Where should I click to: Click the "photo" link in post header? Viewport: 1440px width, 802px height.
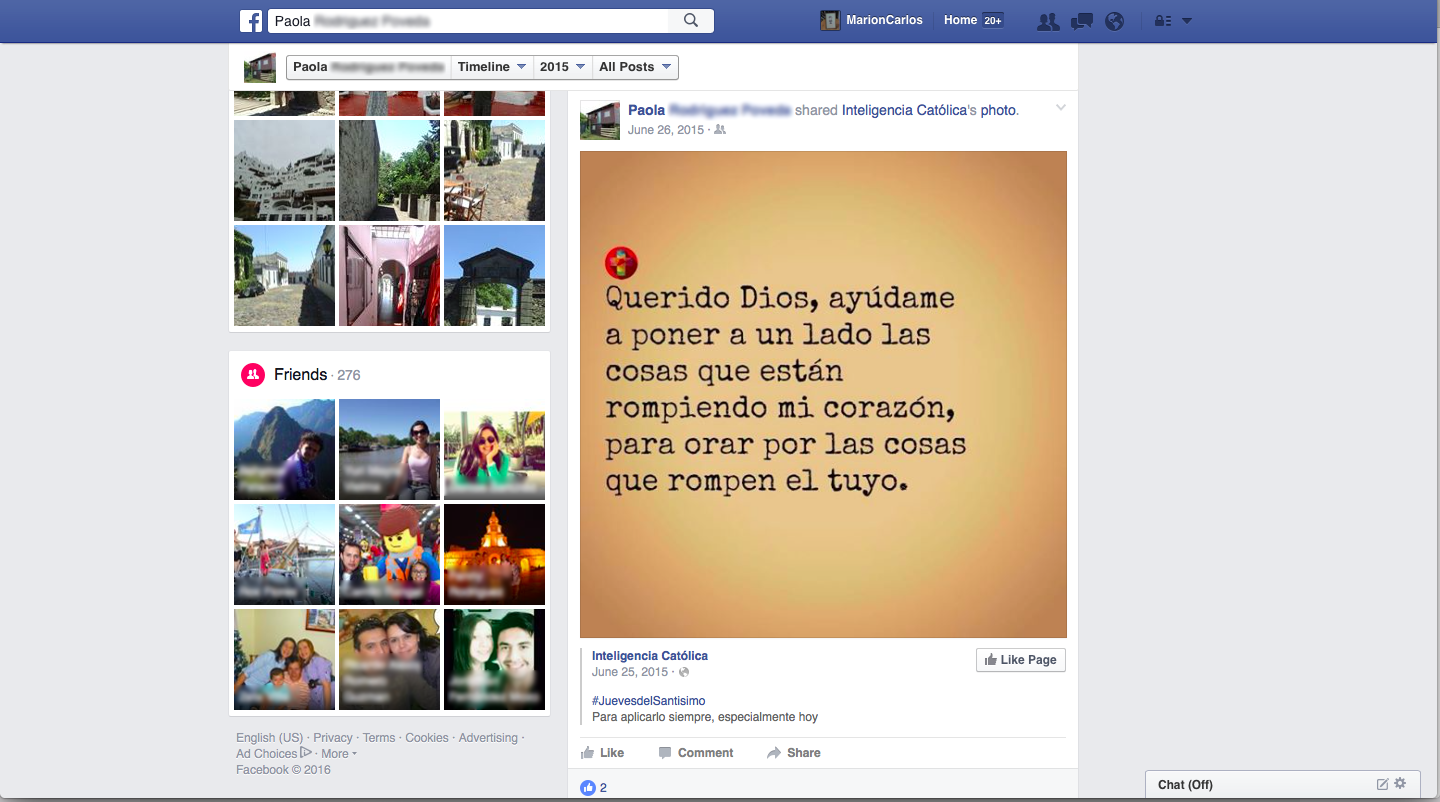[998, 110]
